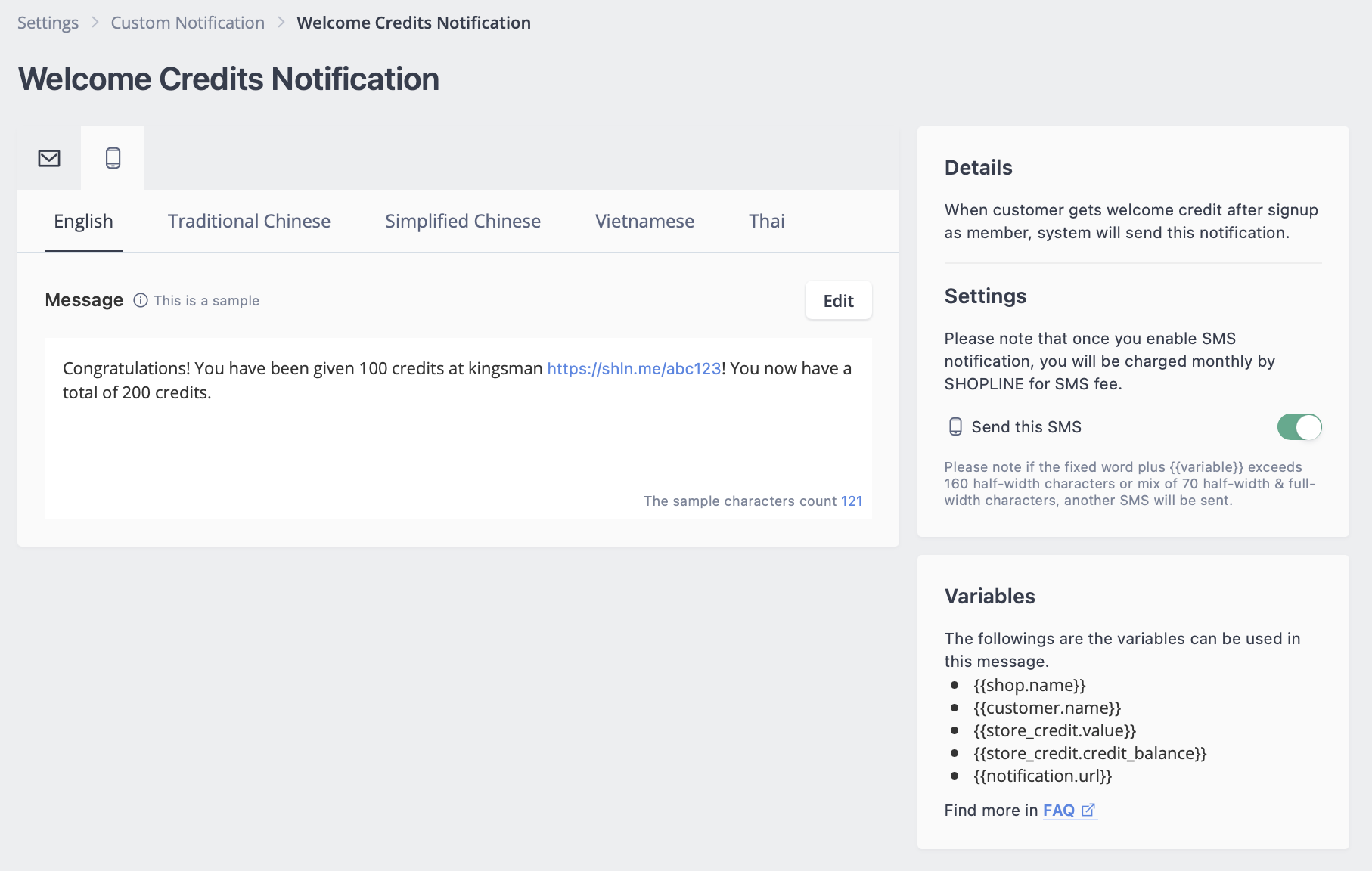Click the Edit message button
The image size is (1372, 871).
click(x=839, y=301)
